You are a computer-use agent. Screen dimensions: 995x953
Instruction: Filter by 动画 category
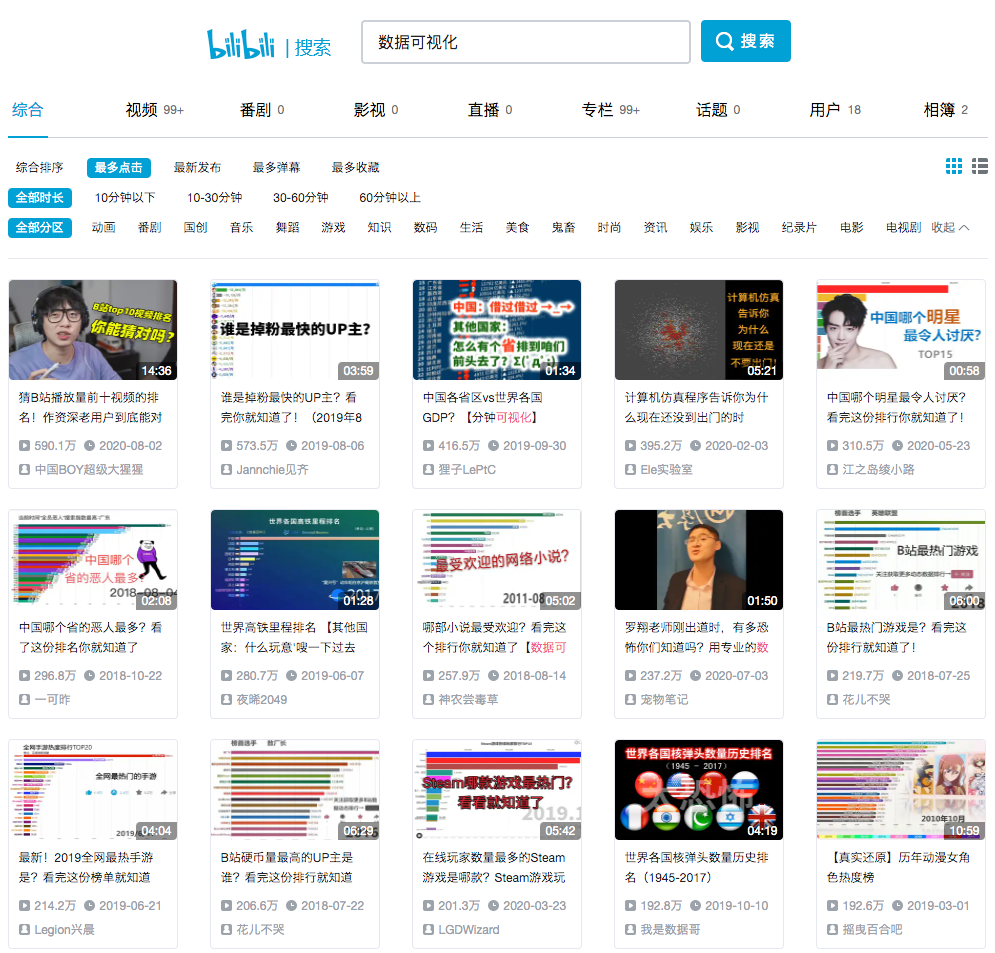(103, 227)
